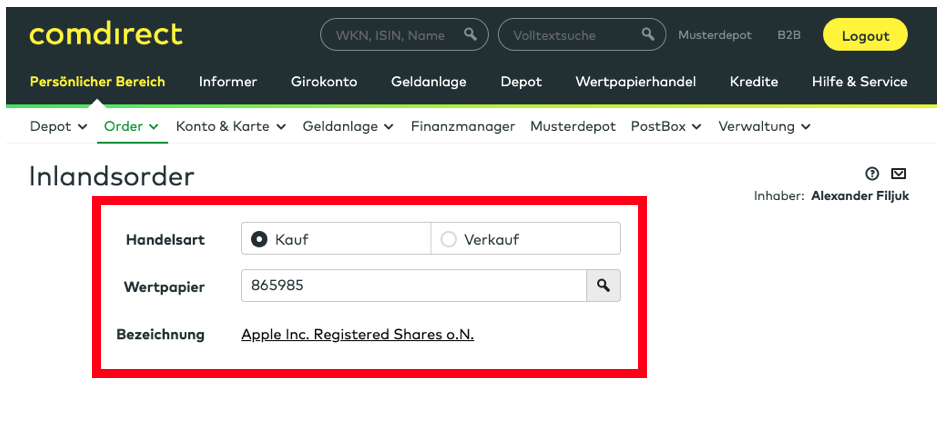
Task: Open the Kredite menu
Action: 754,82
